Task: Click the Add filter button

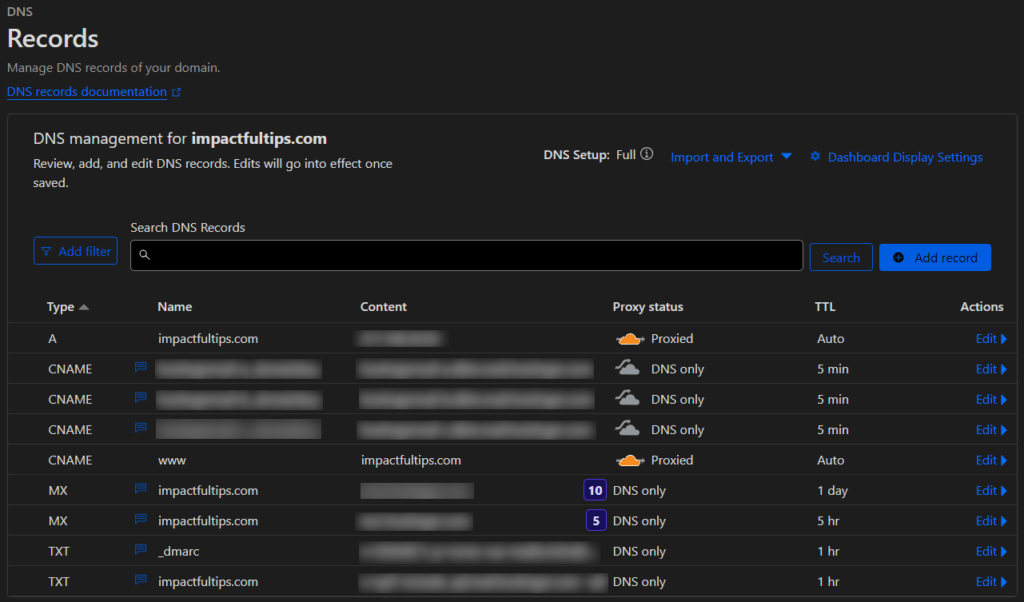Action: 76,251
